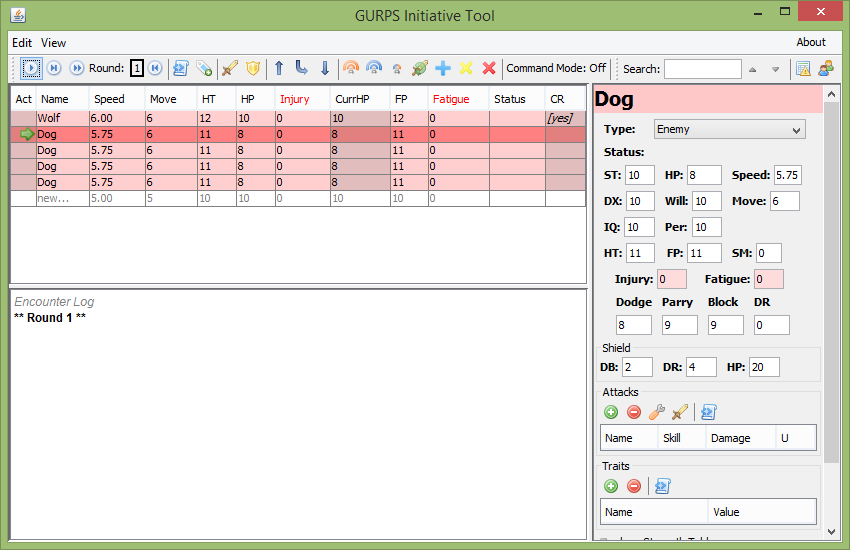
Task: Click the red X delete icon
Action: 489,68
